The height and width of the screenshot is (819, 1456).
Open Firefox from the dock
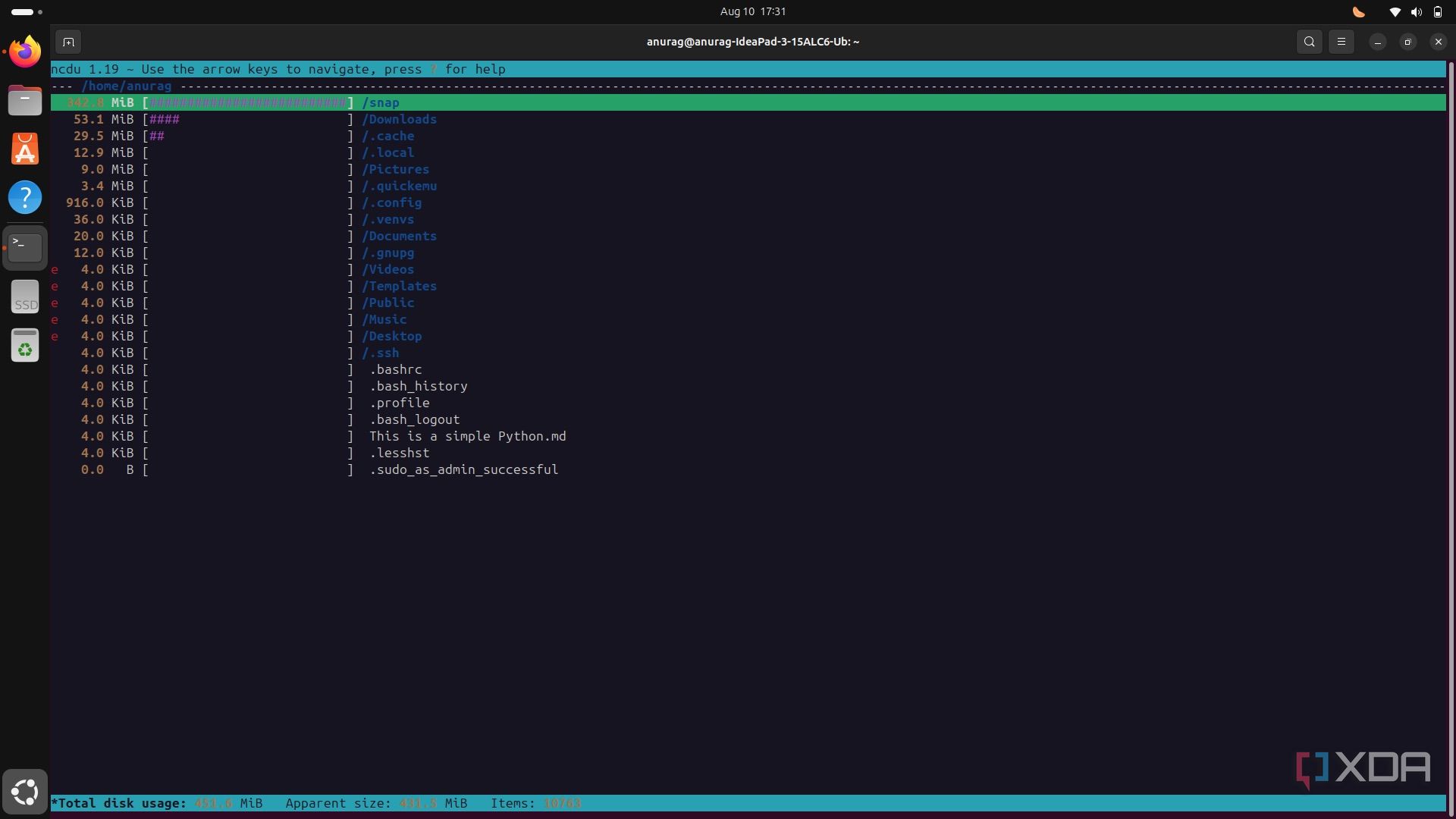[x=25, y=52]
